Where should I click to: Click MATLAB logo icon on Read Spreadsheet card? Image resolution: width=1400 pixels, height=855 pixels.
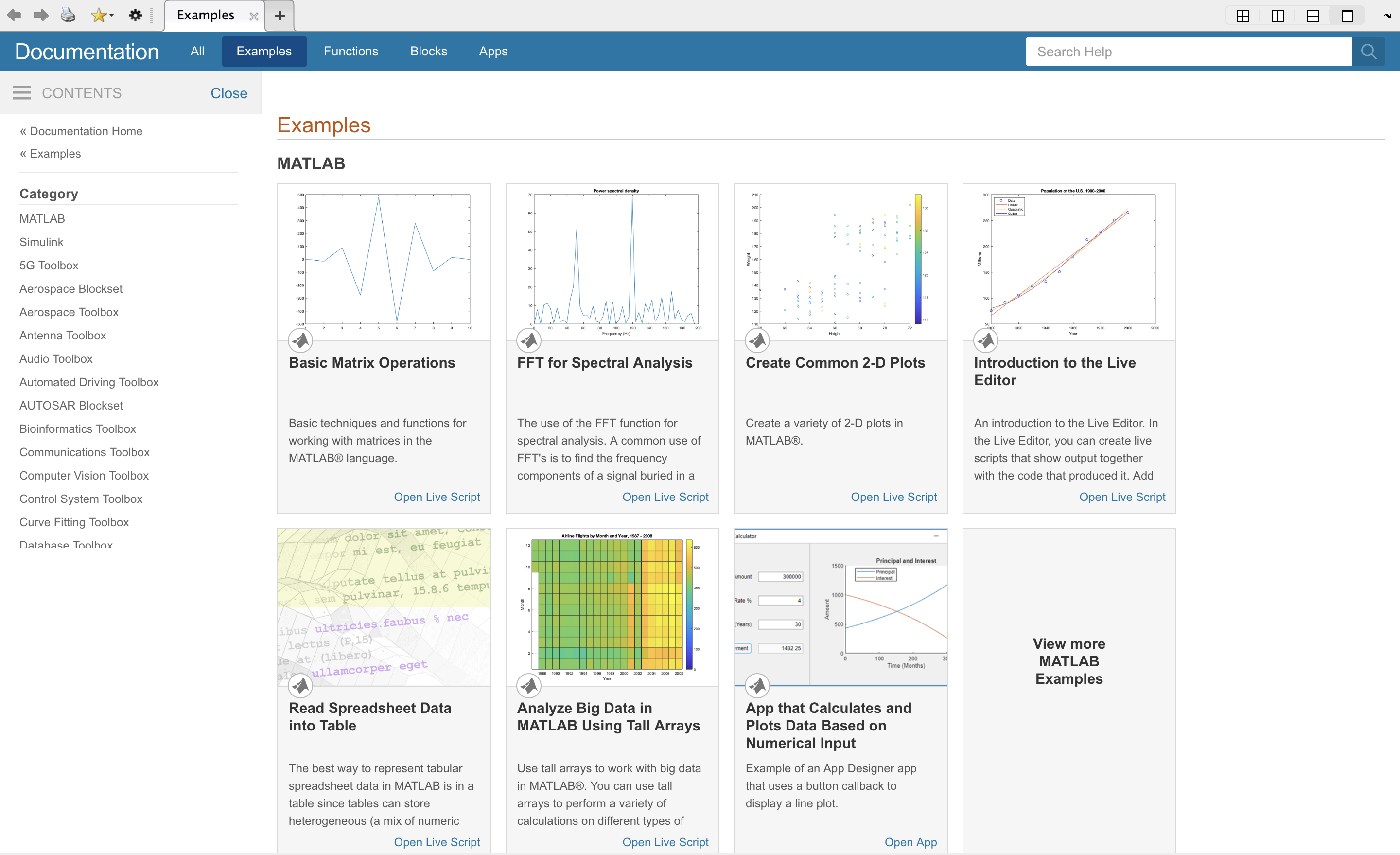300,686
